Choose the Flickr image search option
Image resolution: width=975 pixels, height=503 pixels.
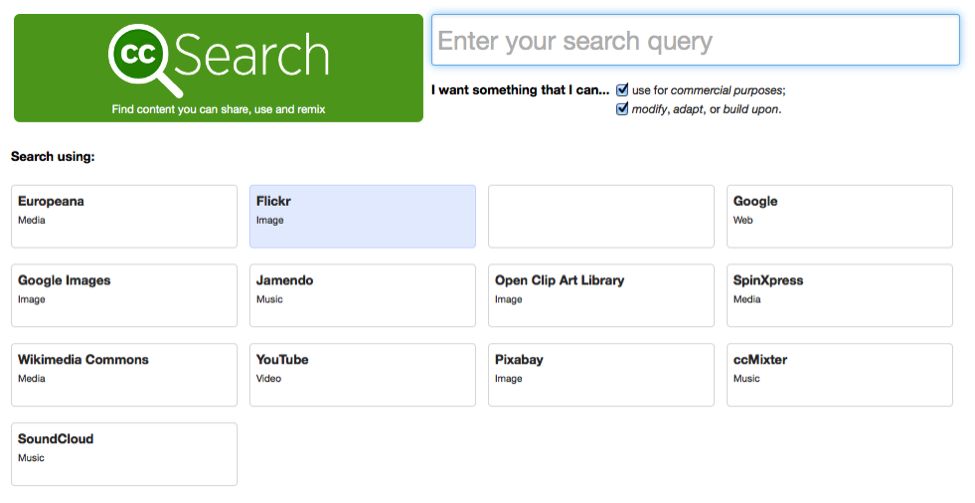tap(362, 215)
